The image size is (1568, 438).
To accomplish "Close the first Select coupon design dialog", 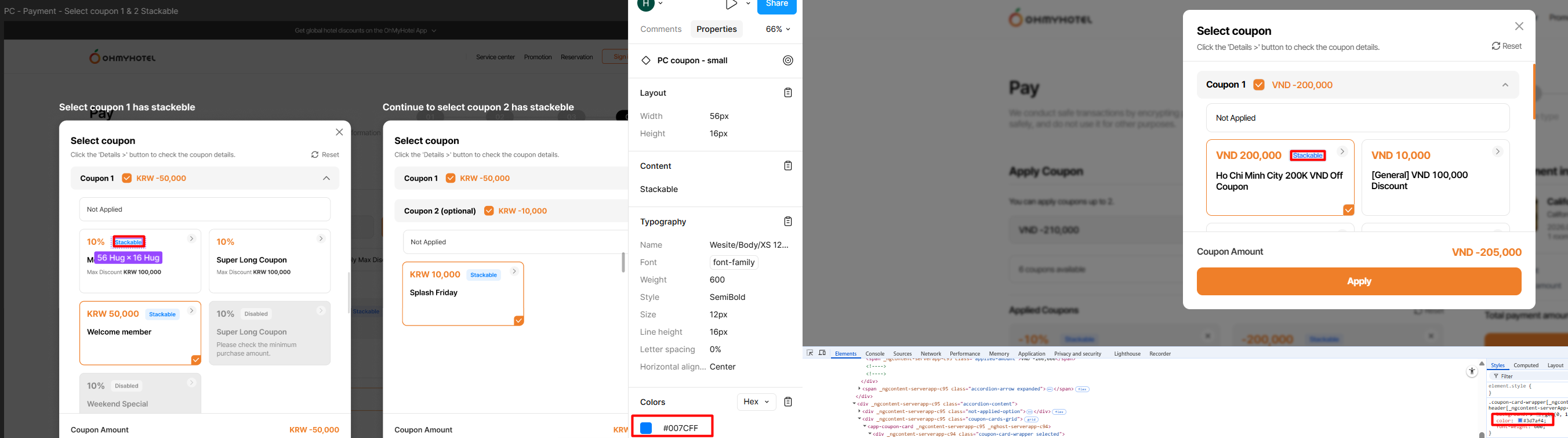I will (x=340, y=132).
